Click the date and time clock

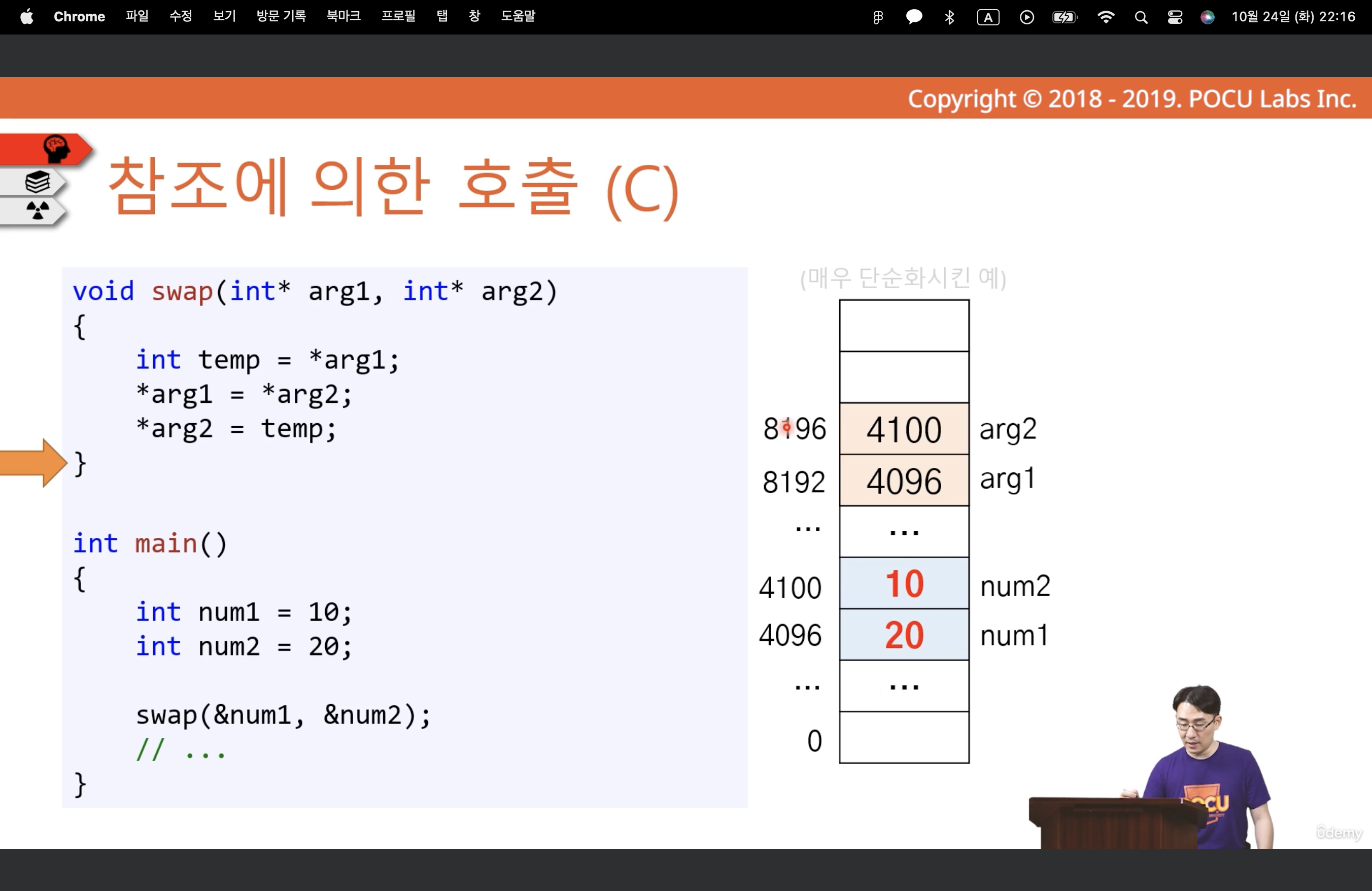click(x=1293, y=17)
